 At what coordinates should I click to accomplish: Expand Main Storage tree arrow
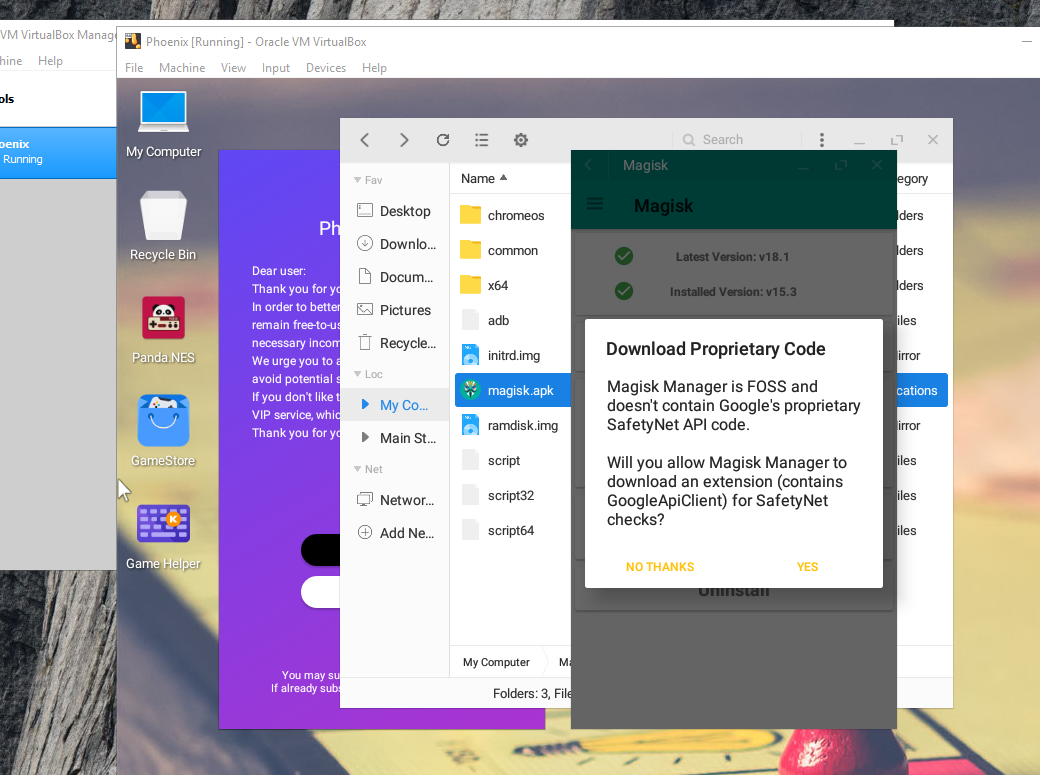pyautogui.click(x=365, y=437)
